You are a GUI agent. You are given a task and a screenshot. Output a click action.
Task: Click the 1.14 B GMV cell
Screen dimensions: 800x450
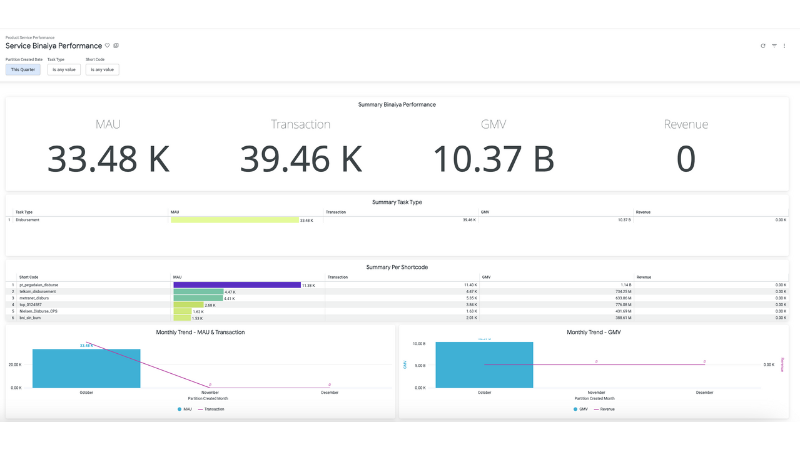coord(626,285)
